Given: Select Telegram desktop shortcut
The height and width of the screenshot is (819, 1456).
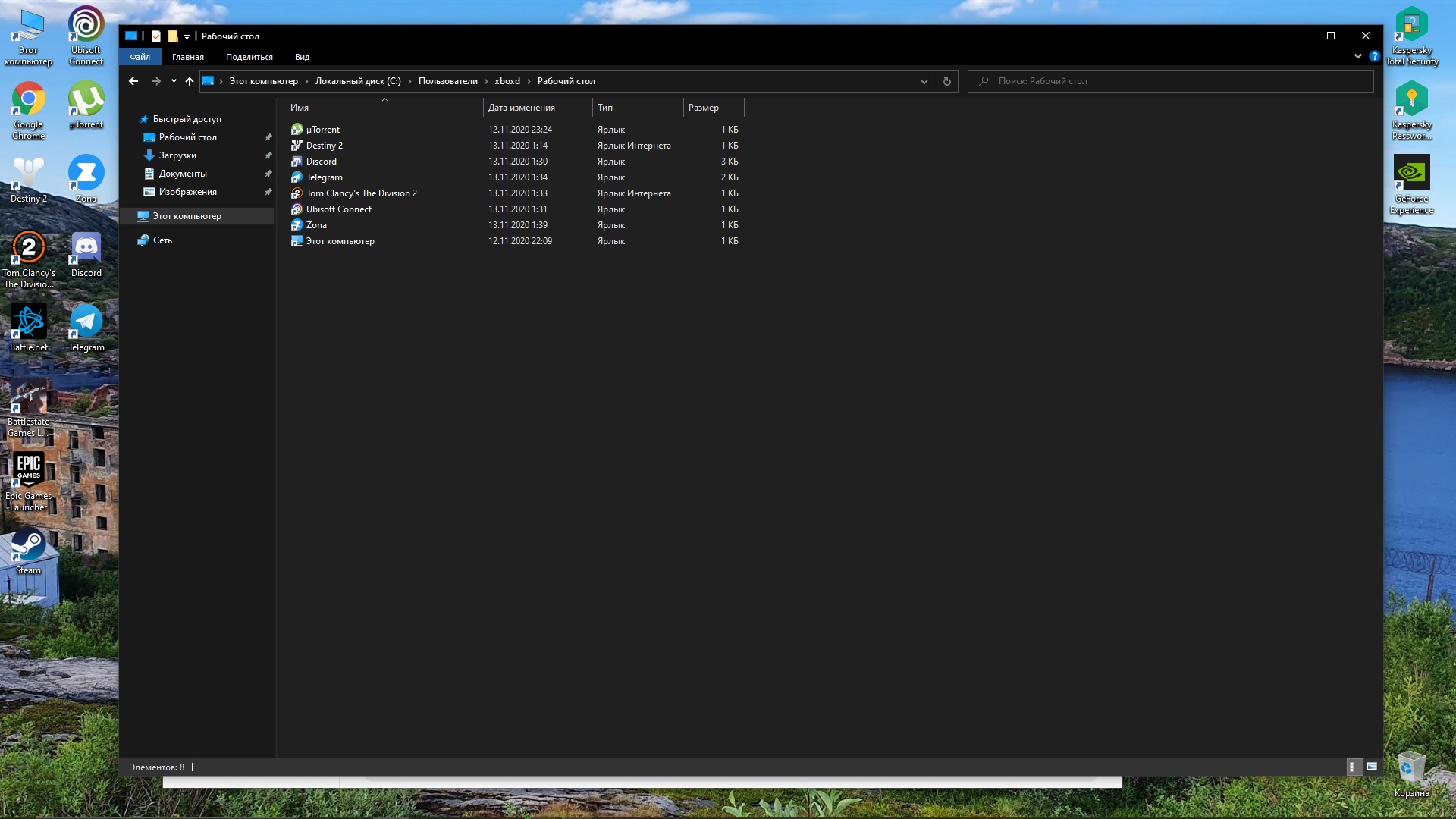Looking at the screenshot, I should pyautogui.click(x=86, y=328).
